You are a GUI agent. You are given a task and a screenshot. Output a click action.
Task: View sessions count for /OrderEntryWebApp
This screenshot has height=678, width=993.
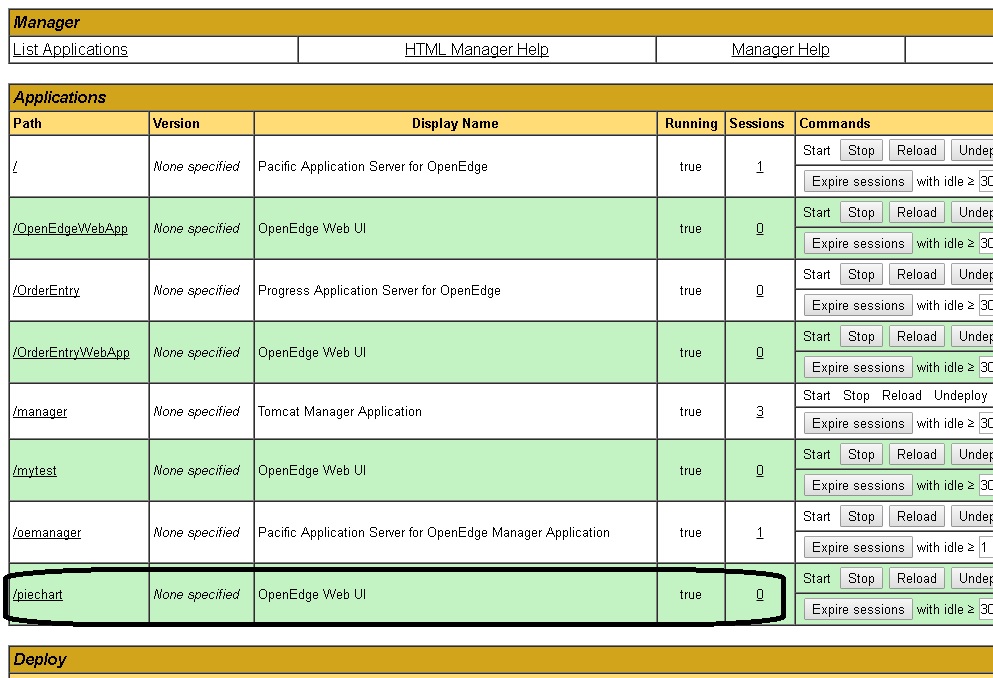coord(759,353)
